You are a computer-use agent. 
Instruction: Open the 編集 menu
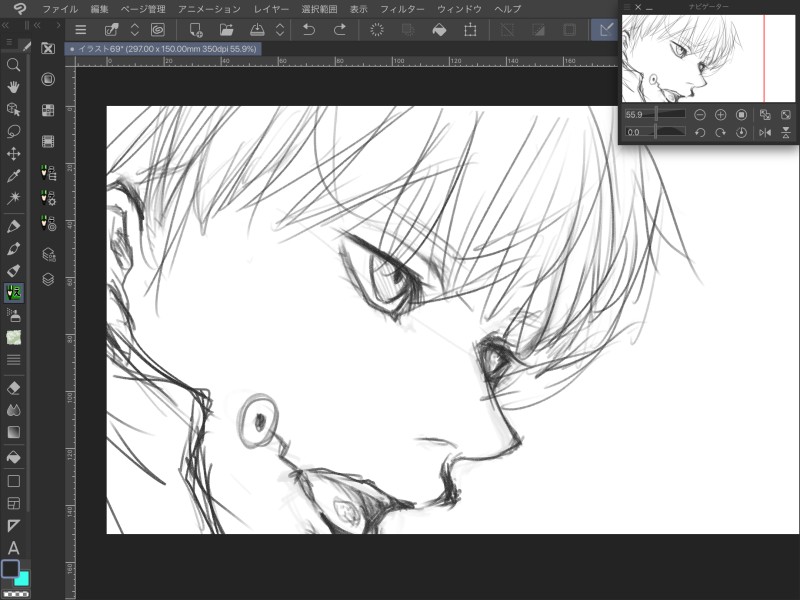[x=99, y=9]
